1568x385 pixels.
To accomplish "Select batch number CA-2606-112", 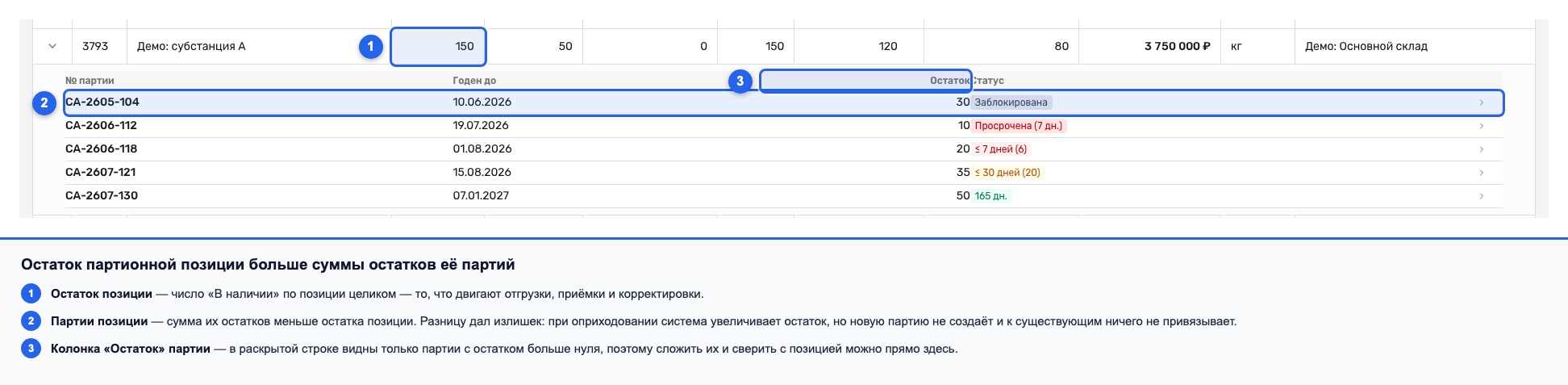I will pyautogui.click(x=101, y=125).
